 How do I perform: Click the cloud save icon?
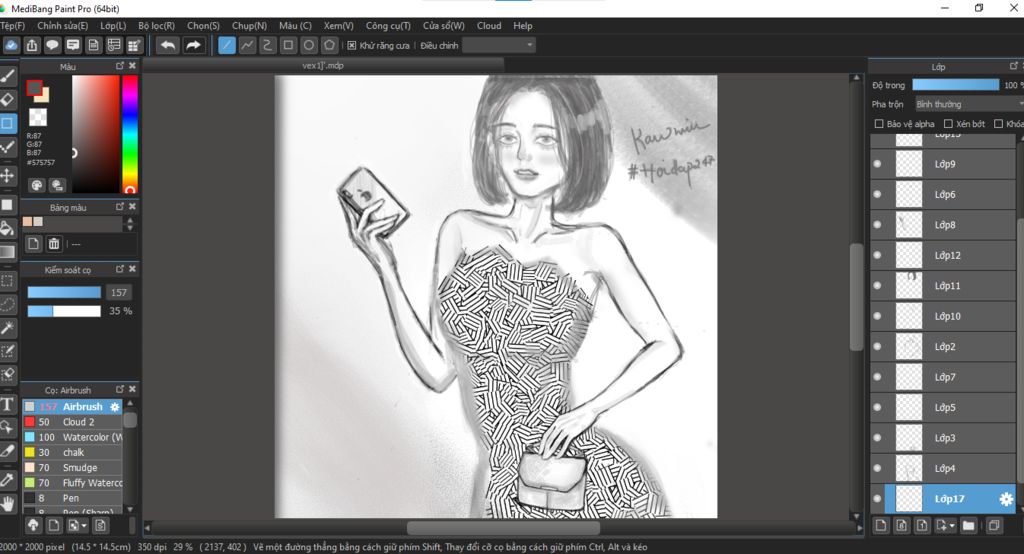coord(11,45)
